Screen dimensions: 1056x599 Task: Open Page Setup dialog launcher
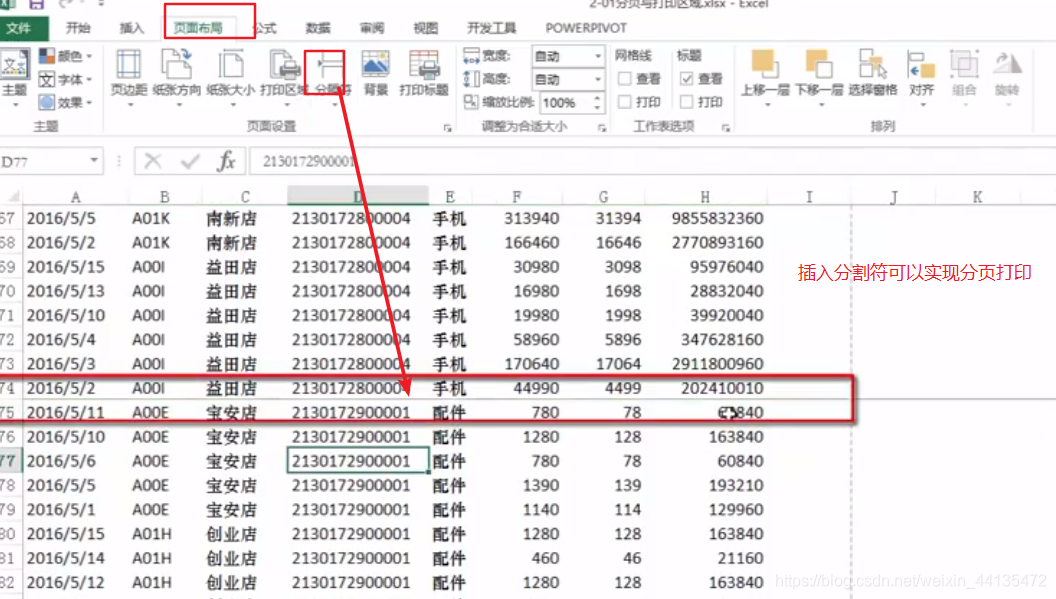point(447,127)
